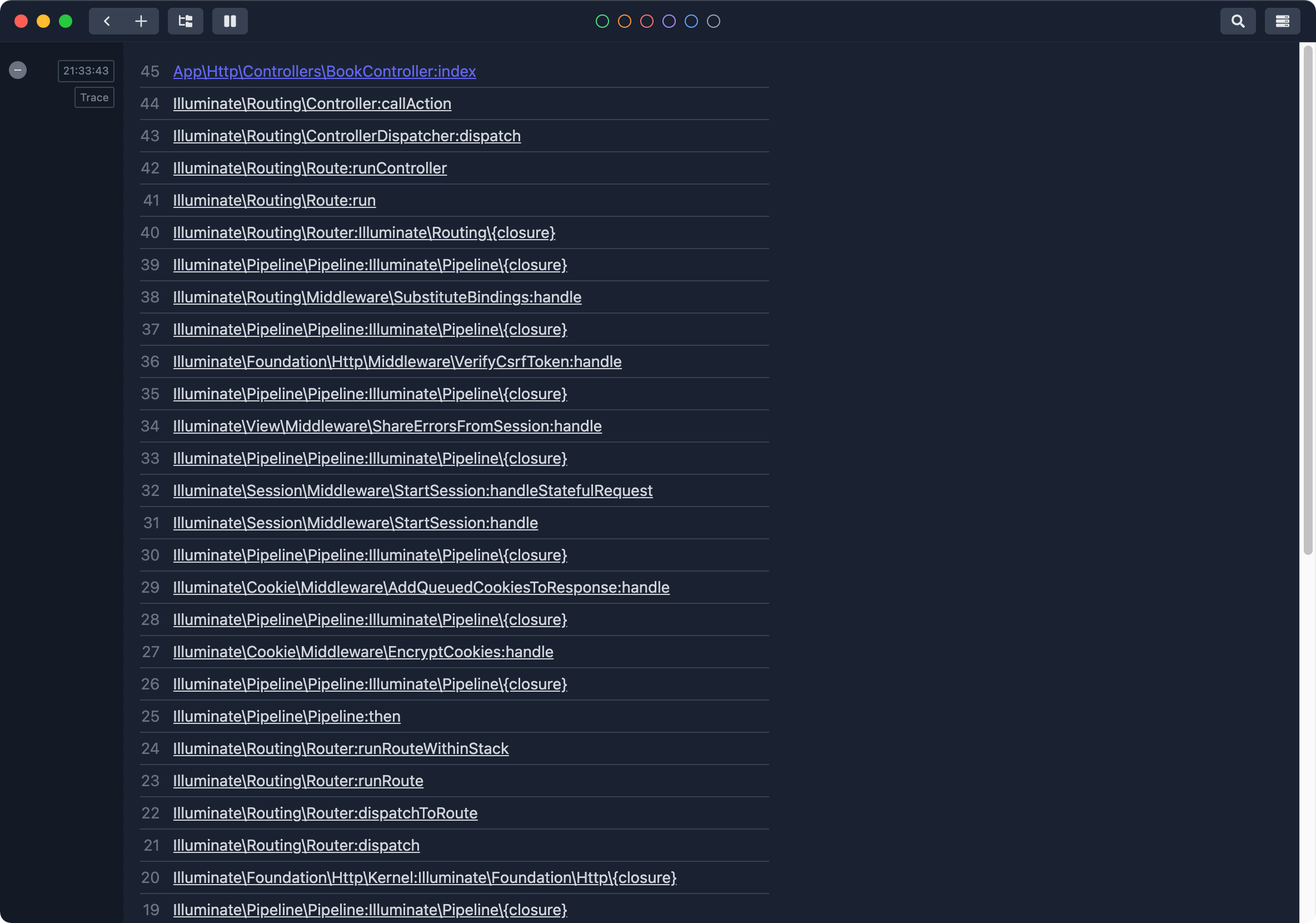Open Illuminate\Routing\Controller:callAction link
Viewport: 1316px width, 923px height.
point(311,103)
